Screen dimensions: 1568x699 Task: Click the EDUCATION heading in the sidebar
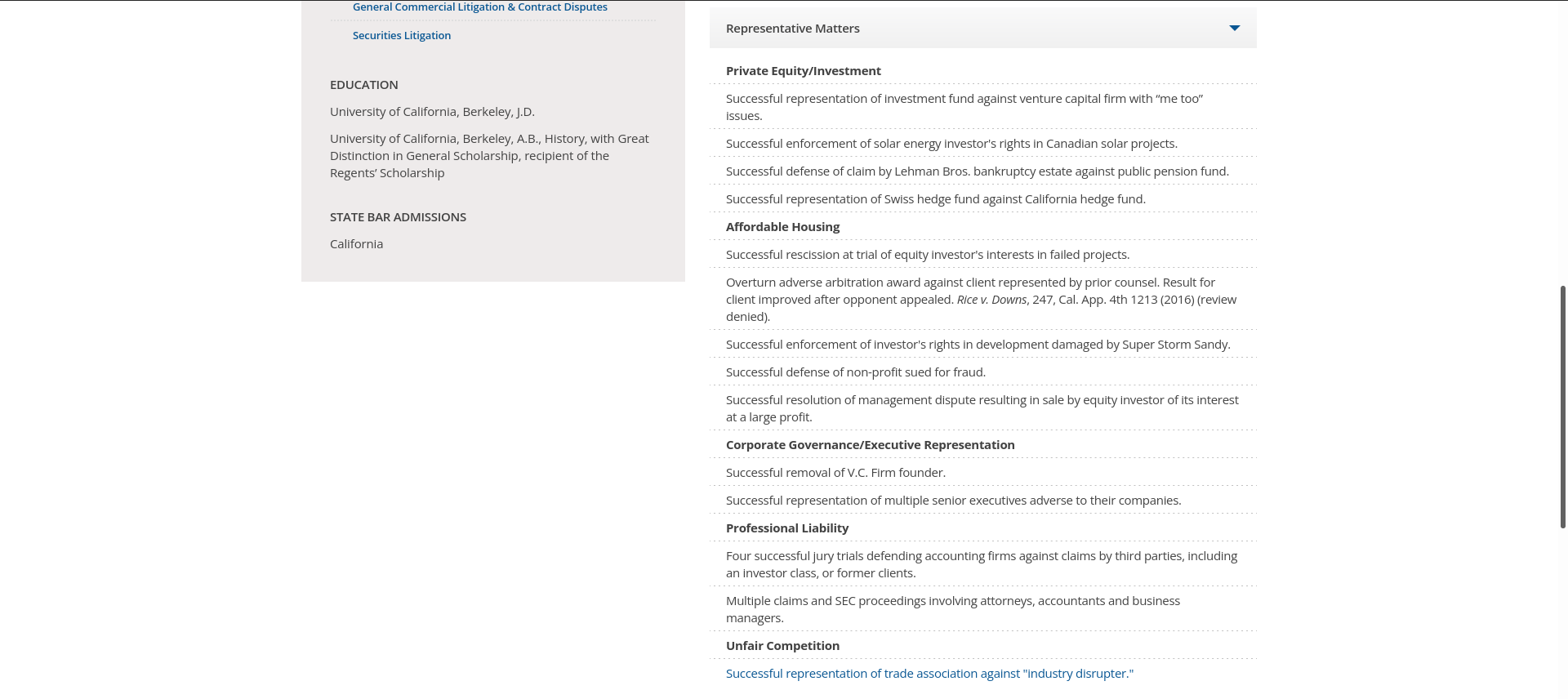tap(363, 85)
